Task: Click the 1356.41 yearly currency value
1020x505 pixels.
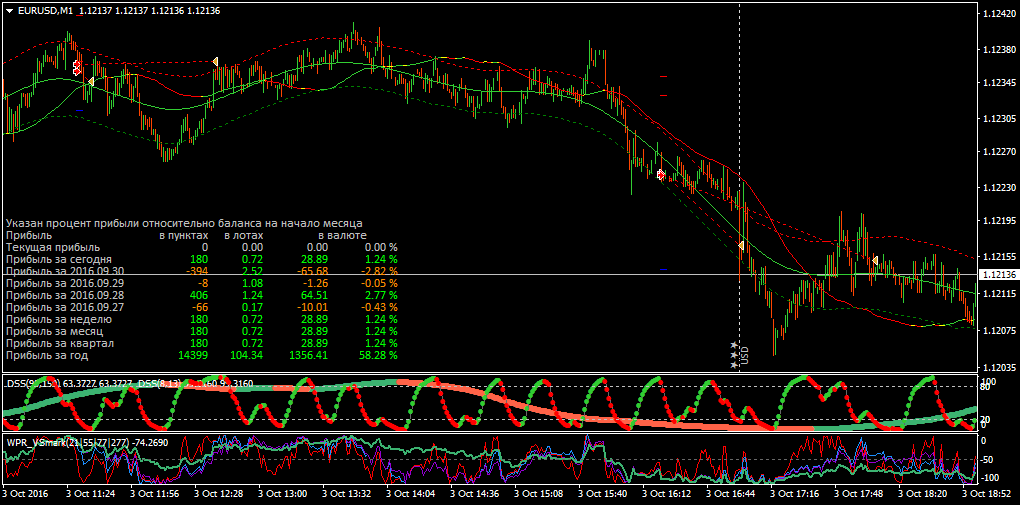Action: [x=309, y=355]
